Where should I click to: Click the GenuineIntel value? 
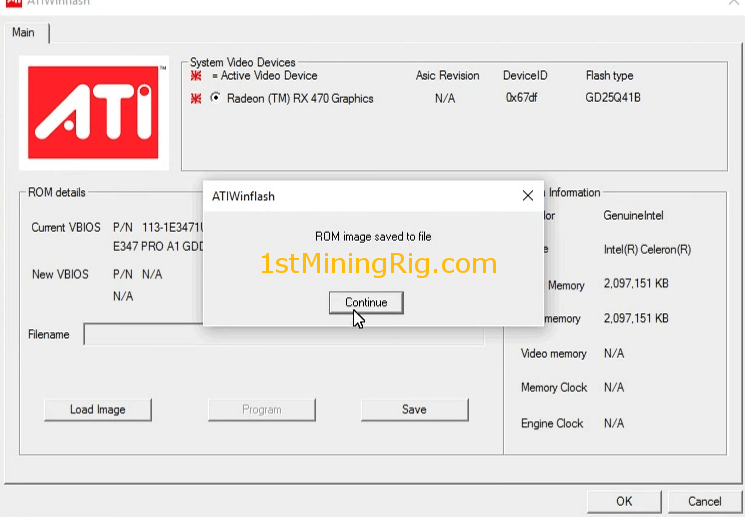633,216
